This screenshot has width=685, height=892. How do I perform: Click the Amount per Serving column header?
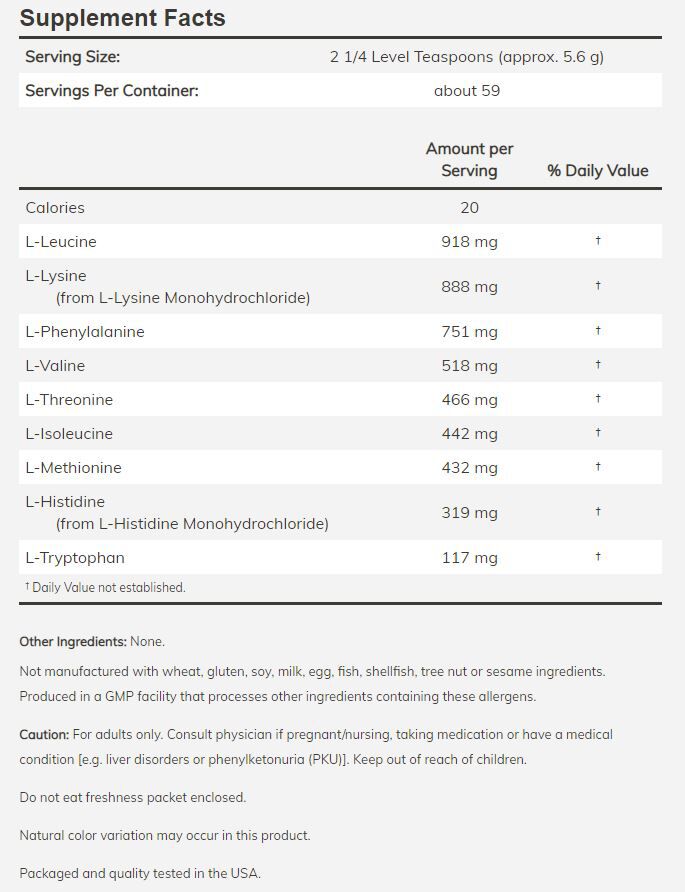tap(469, 160)
